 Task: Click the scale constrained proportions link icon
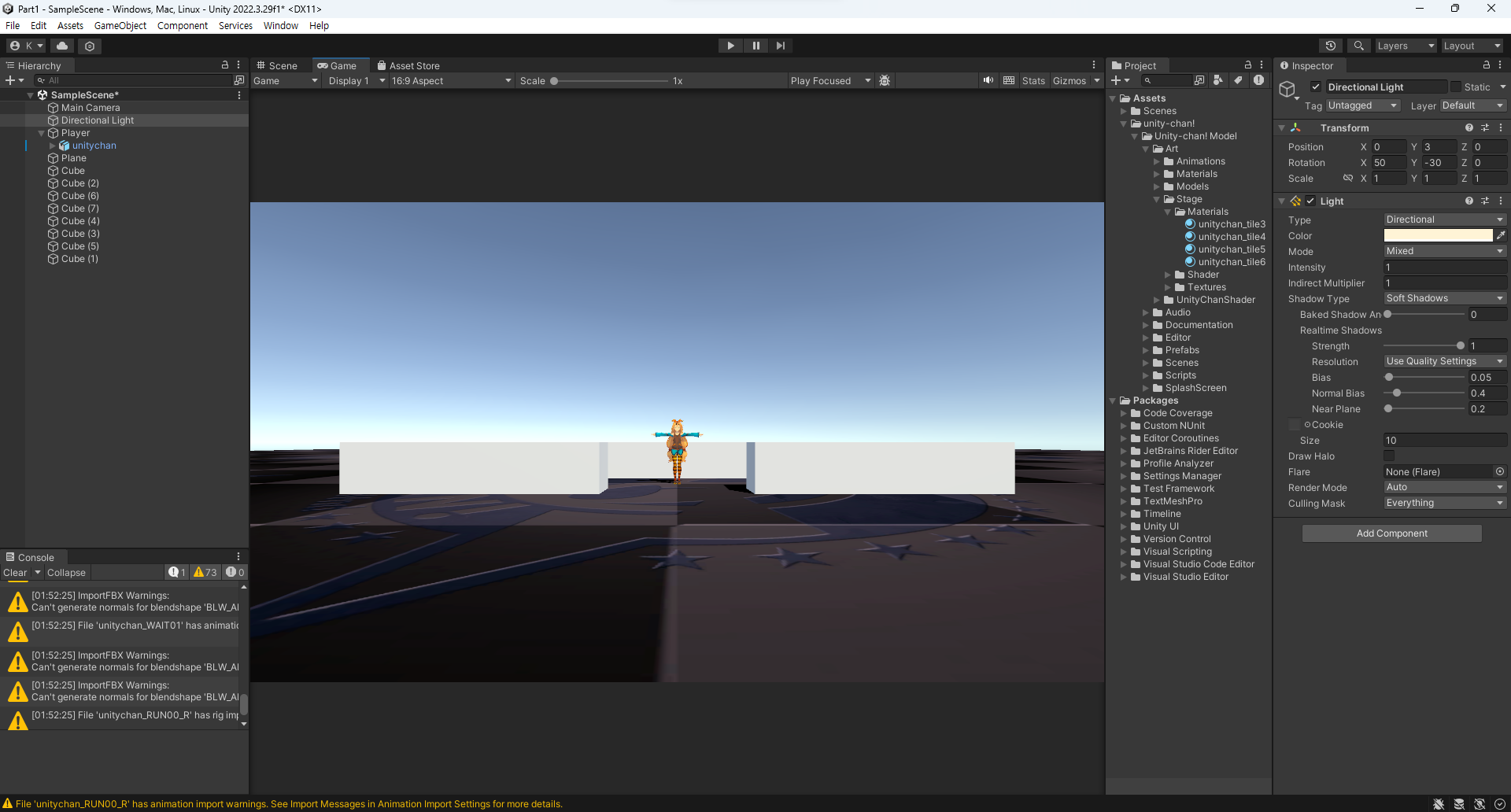click(x=1348, y=178)
